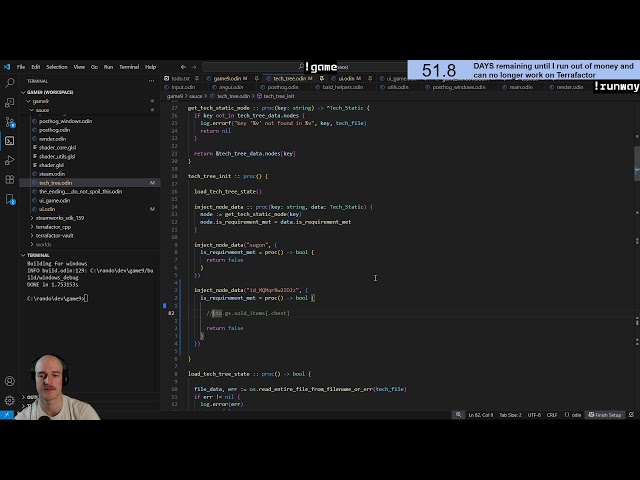Viewport: 640px width, 480px height.
Task: Open notifications bell in status bar
Action: pos(631,415)
